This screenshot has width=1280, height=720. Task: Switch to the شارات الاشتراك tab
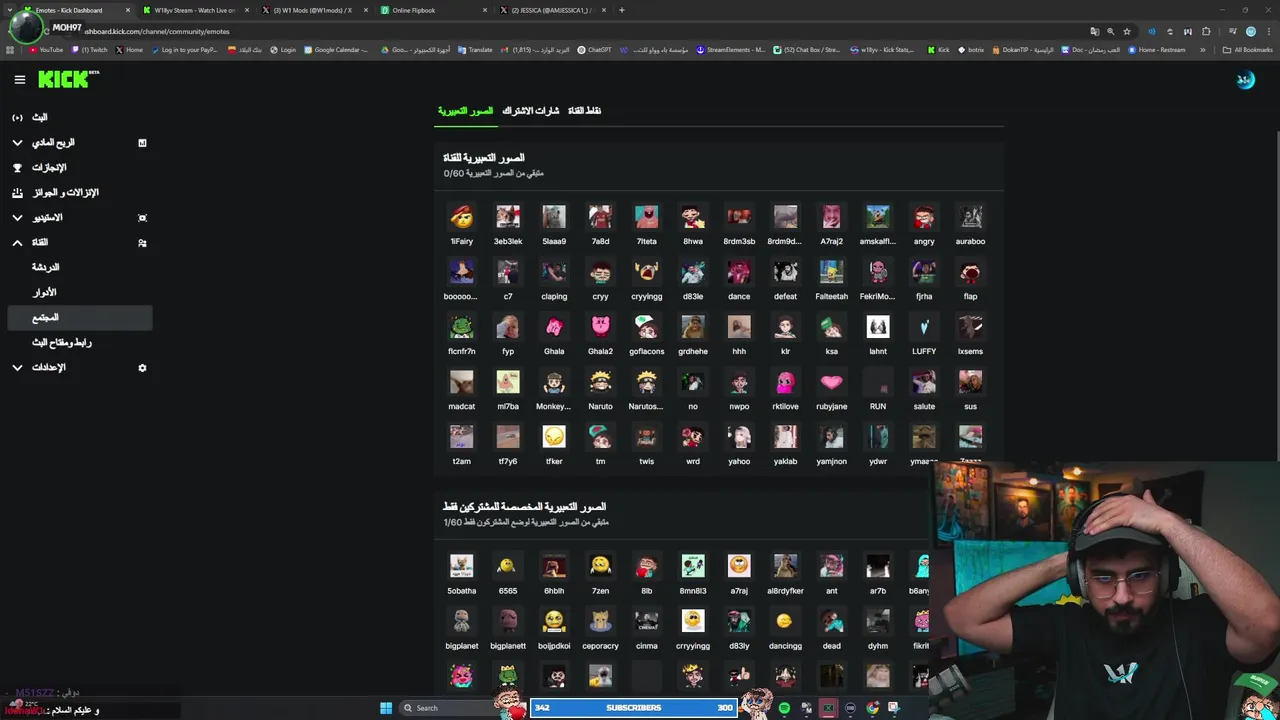coord(530,110)
